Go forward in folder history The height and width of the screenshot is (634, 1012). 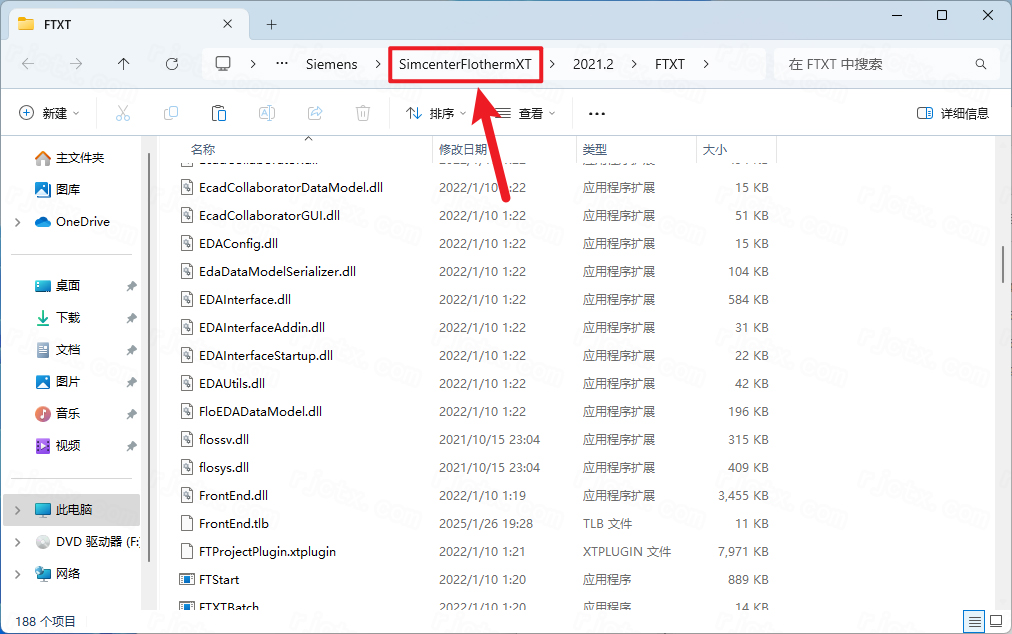click(x=76, y=64)
